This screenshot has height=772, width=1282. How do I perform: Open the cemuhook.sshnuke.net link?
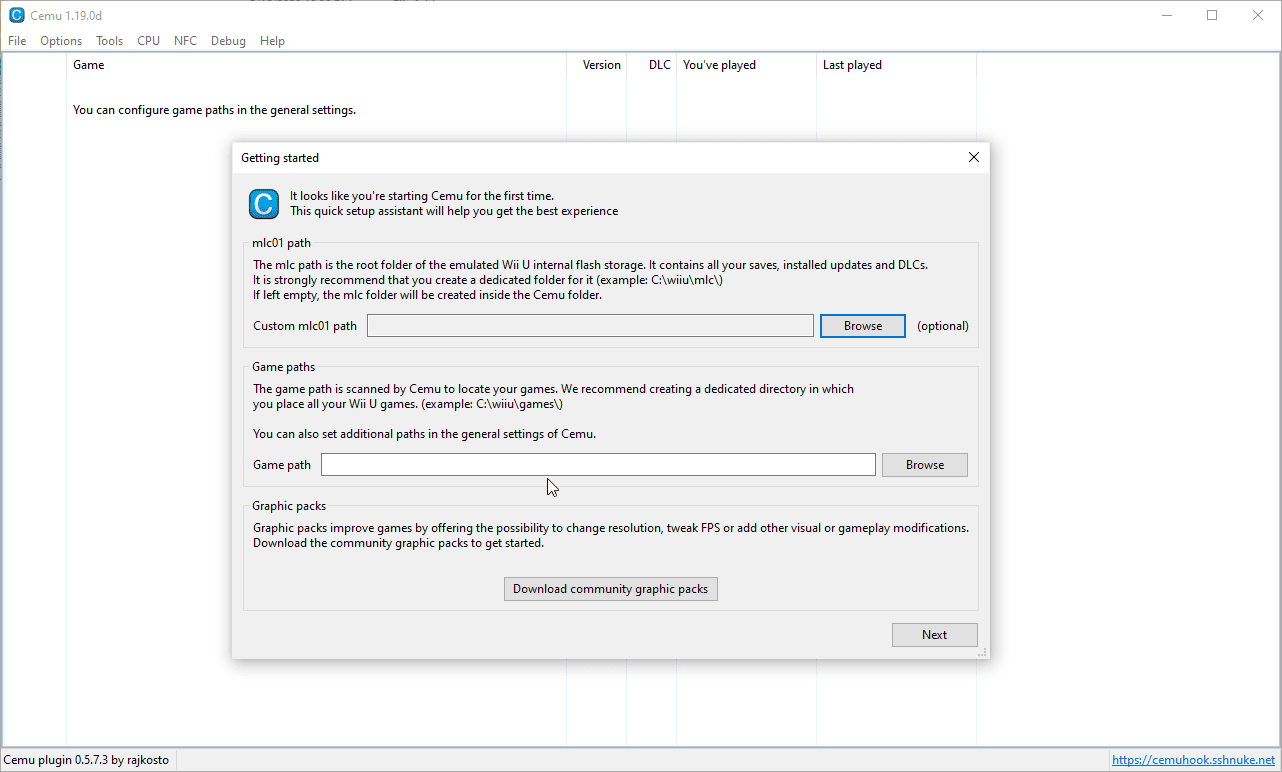[x=1193, y=760]
